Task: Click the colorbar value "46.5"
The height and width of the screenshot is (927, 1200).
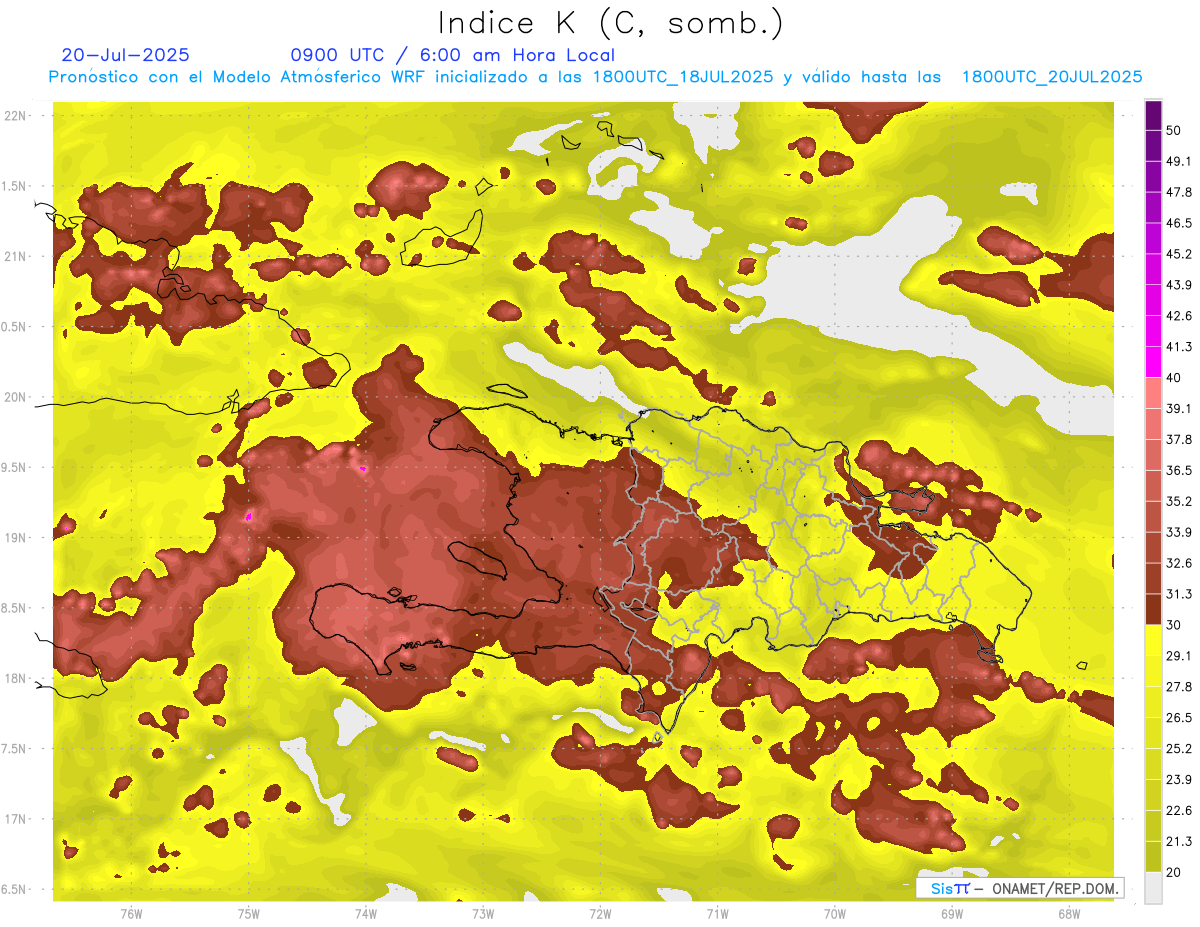Action: tap(1179, 223)
